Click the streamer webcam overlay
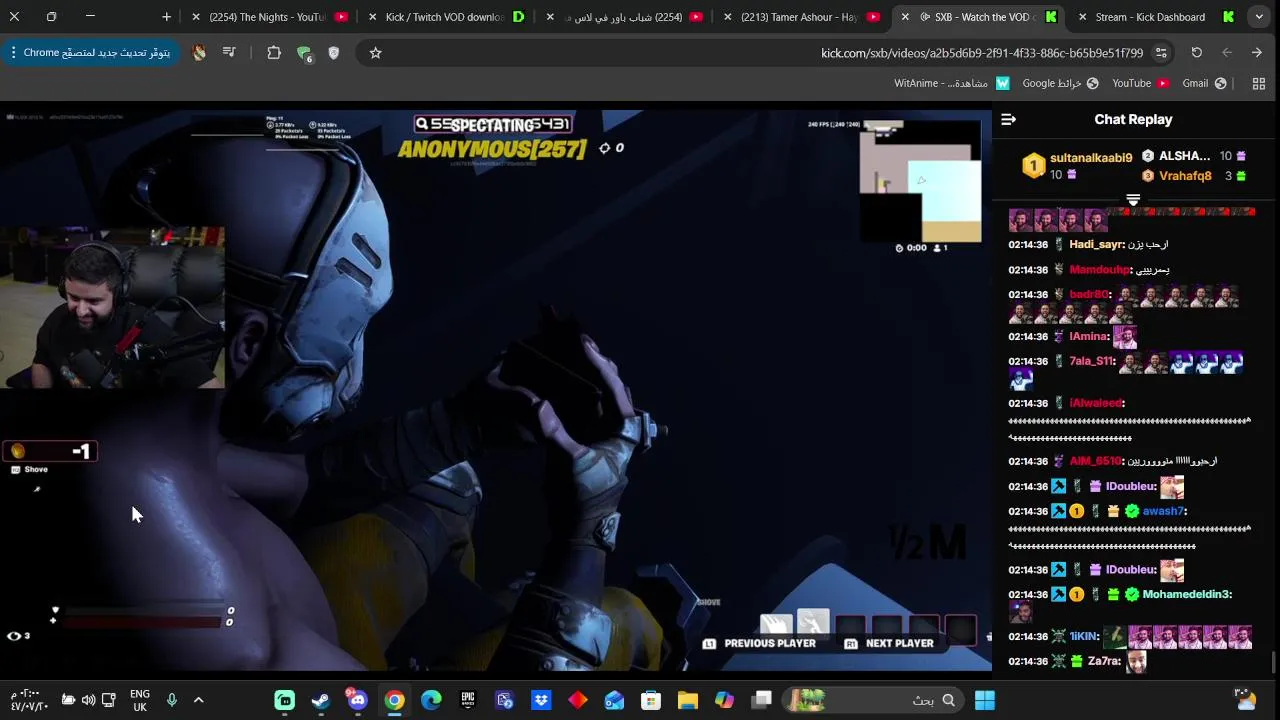1280x720 pixels. coord(112,308)
